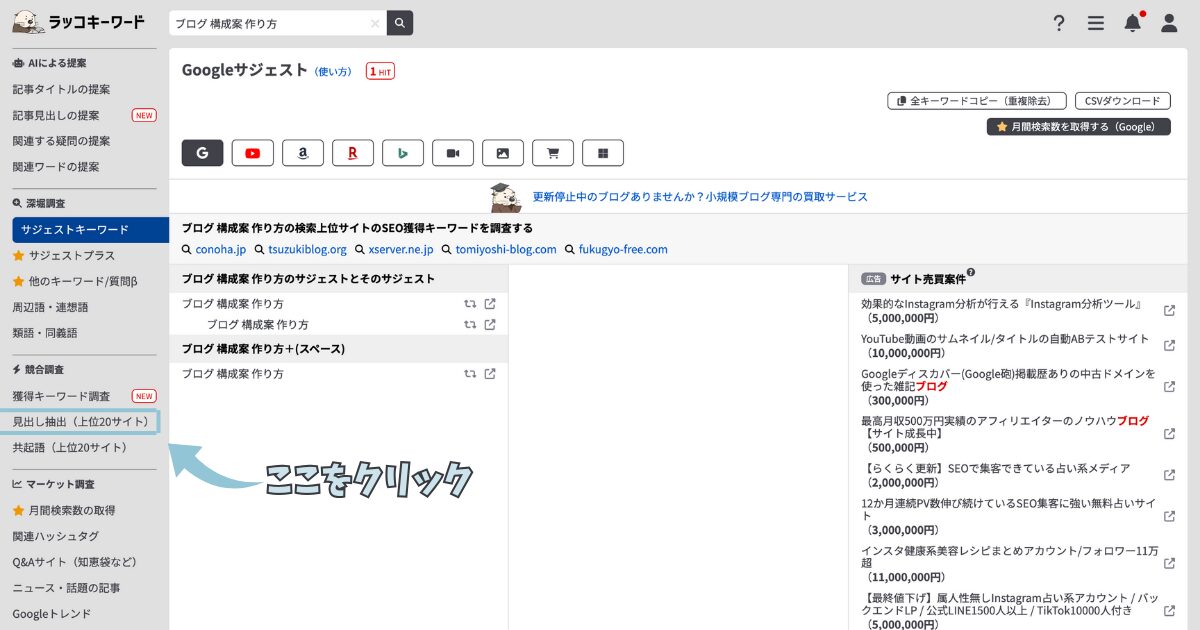Open external link for 最高月収500万円 ad
Screen dimensions: 1200x630
click(1170, 434)
